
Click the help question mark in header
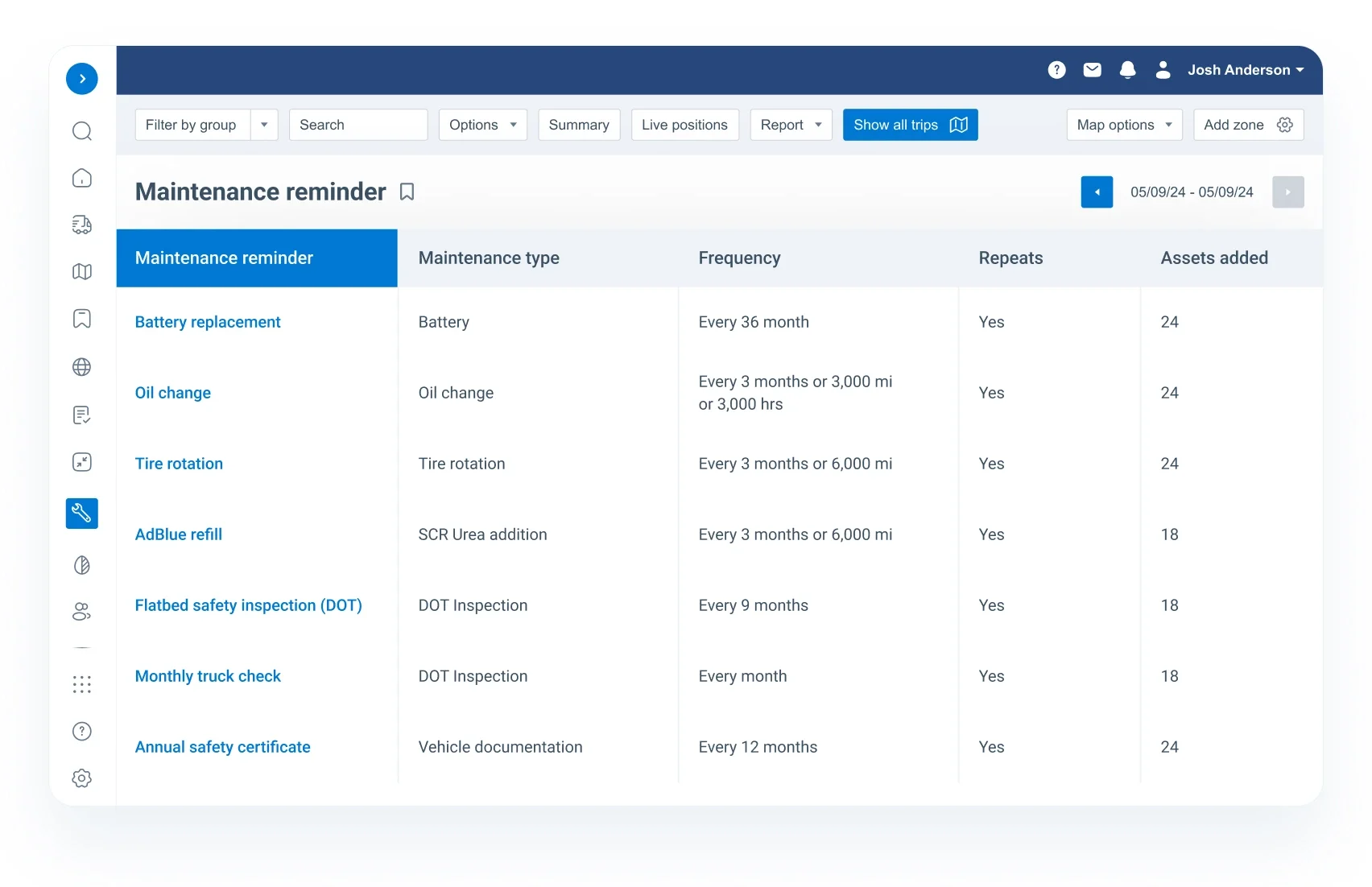[x=1056, y=70]
